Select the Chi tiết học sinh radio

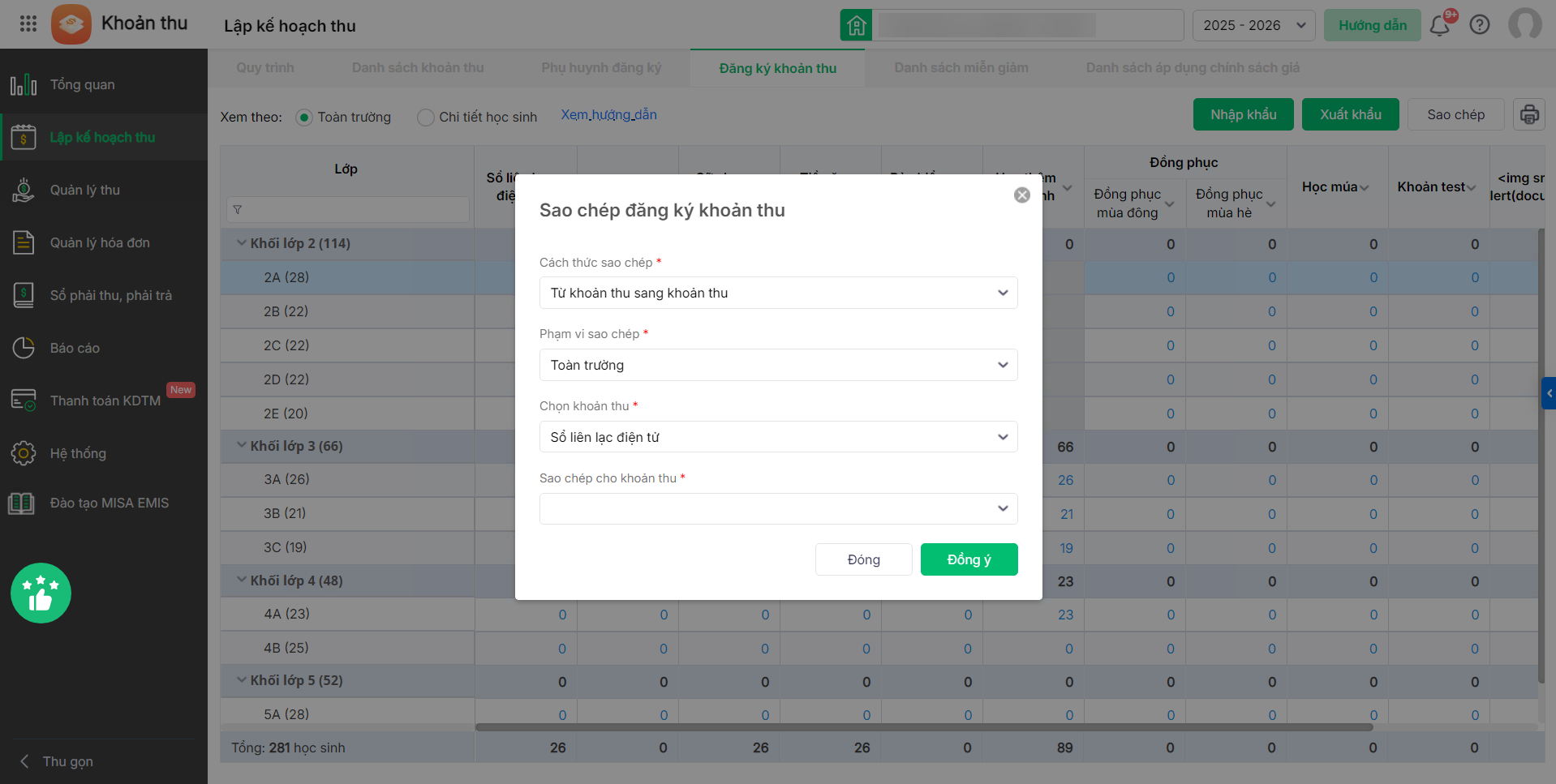[425, 118]
